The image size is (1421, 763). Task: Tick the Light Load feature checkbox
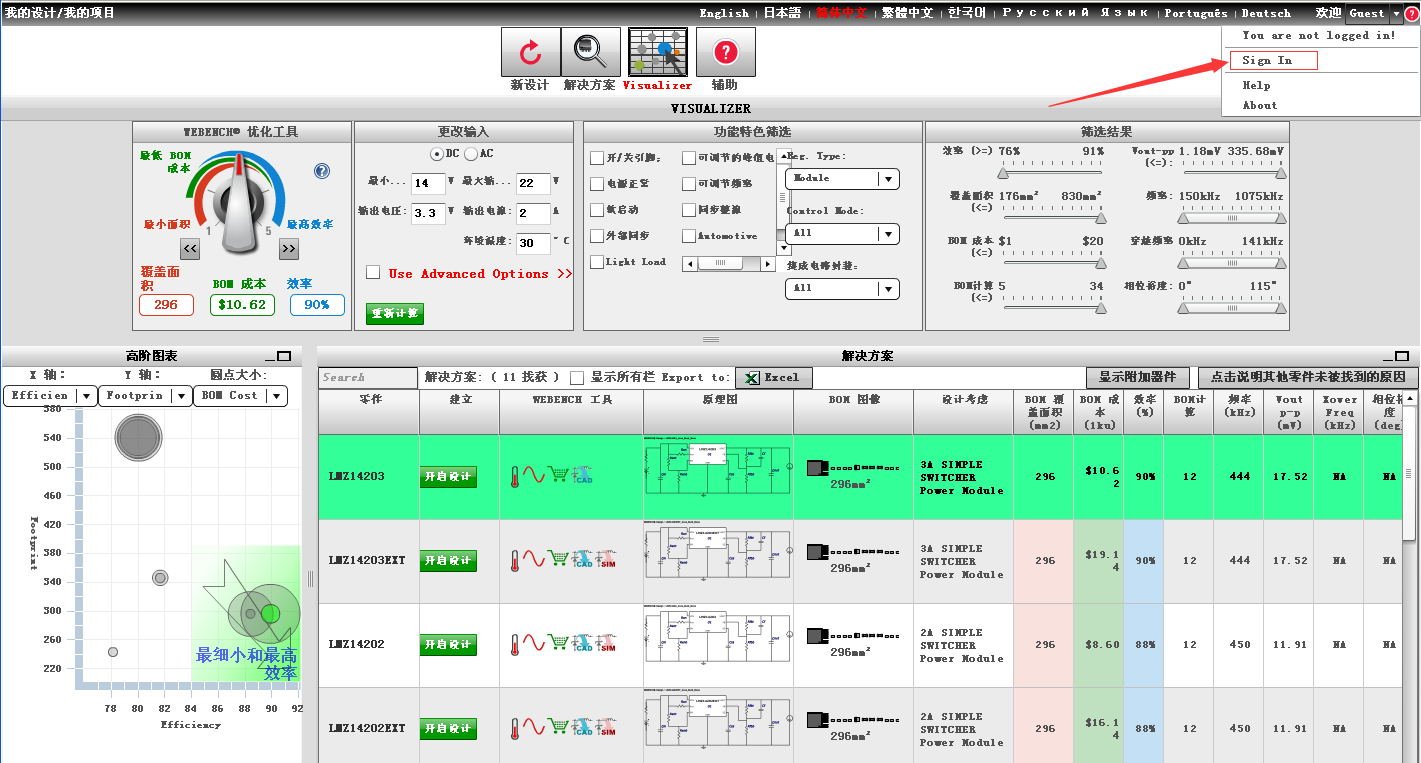(x=597, y=262)
